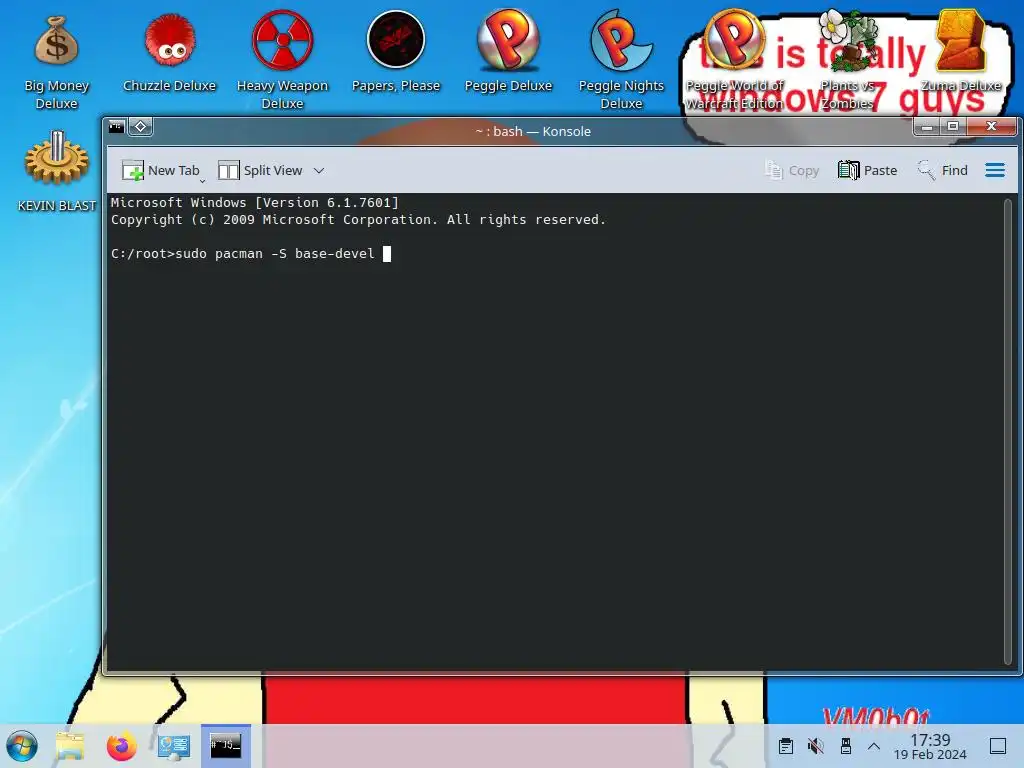This screenshot has width=1024, height=768.
Task: Open the system settings taskbar icon
Action: (174, 746)
